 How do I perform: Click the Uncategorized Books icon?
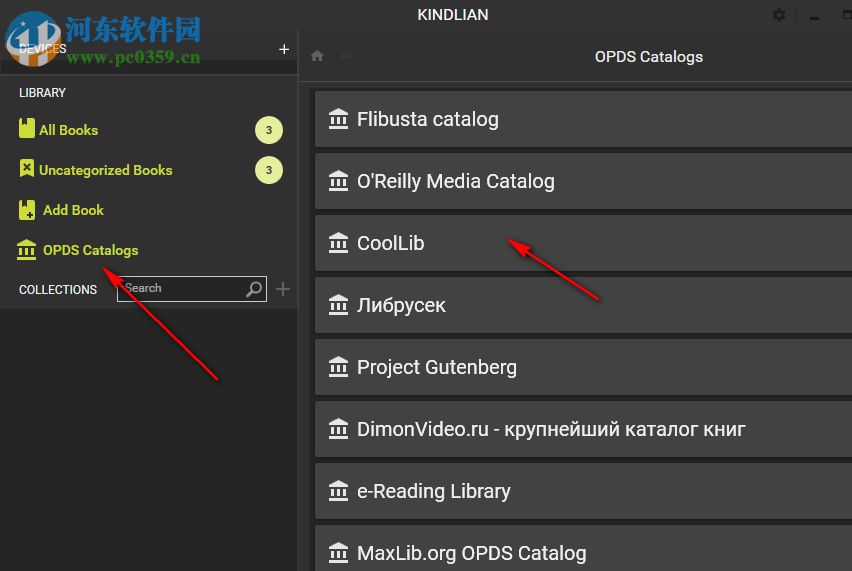click(x=27, y=168)
